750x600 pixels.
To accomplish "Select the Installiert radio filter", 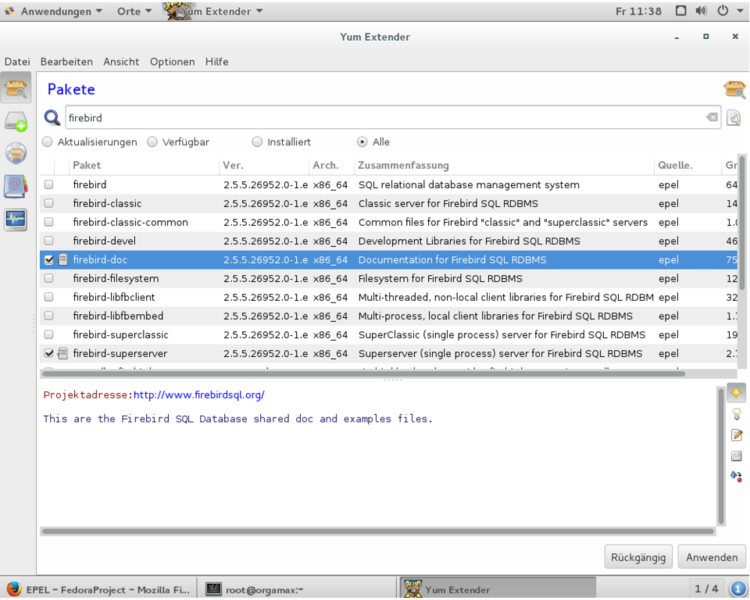I will (x=257, y=142).
